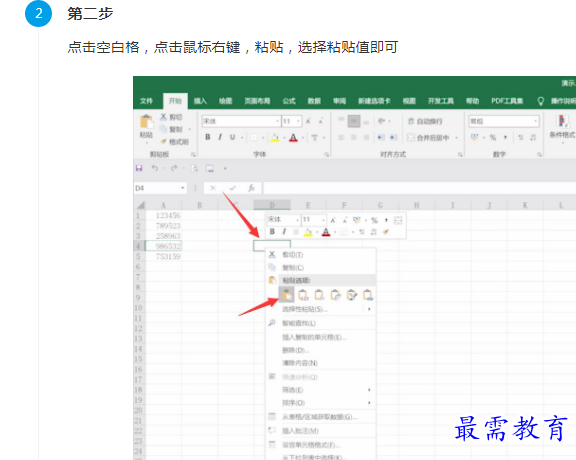
Task: Pick mini toolbar red font color
Action: tap(326, 232)
